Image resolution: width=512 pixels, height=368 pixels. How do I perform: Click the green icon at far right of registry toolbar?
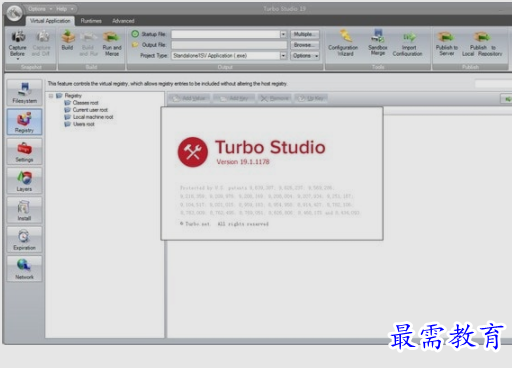[507, 99]
